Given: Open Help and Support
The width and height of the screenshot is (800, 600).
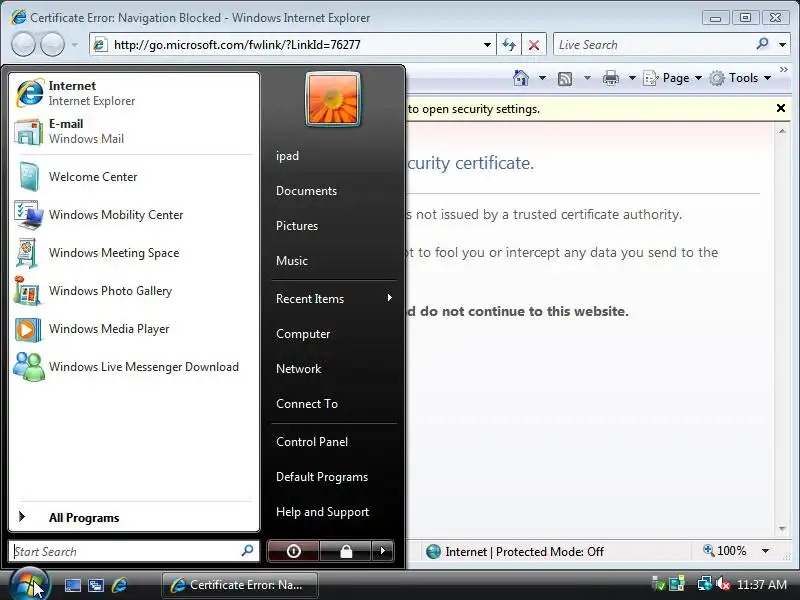Looking at the screenshot, I should point(334,512).
